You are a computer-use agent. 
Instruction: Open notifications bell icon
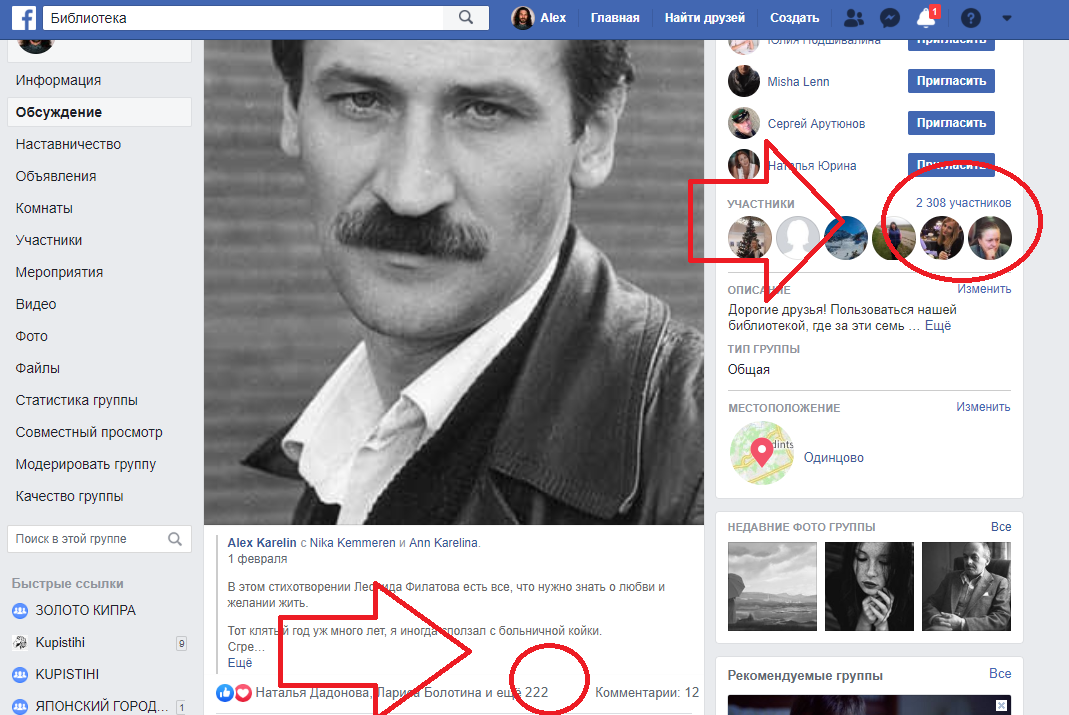coord(926,18)
